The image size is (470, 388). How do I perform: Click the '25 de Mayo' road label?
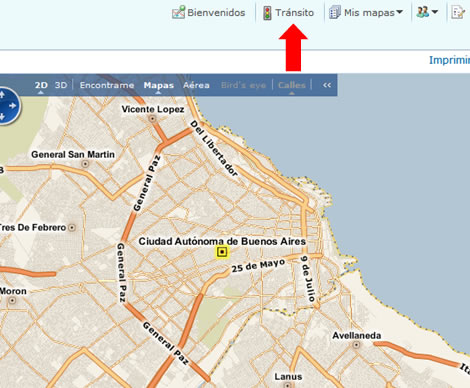click(x=258, y=266)
